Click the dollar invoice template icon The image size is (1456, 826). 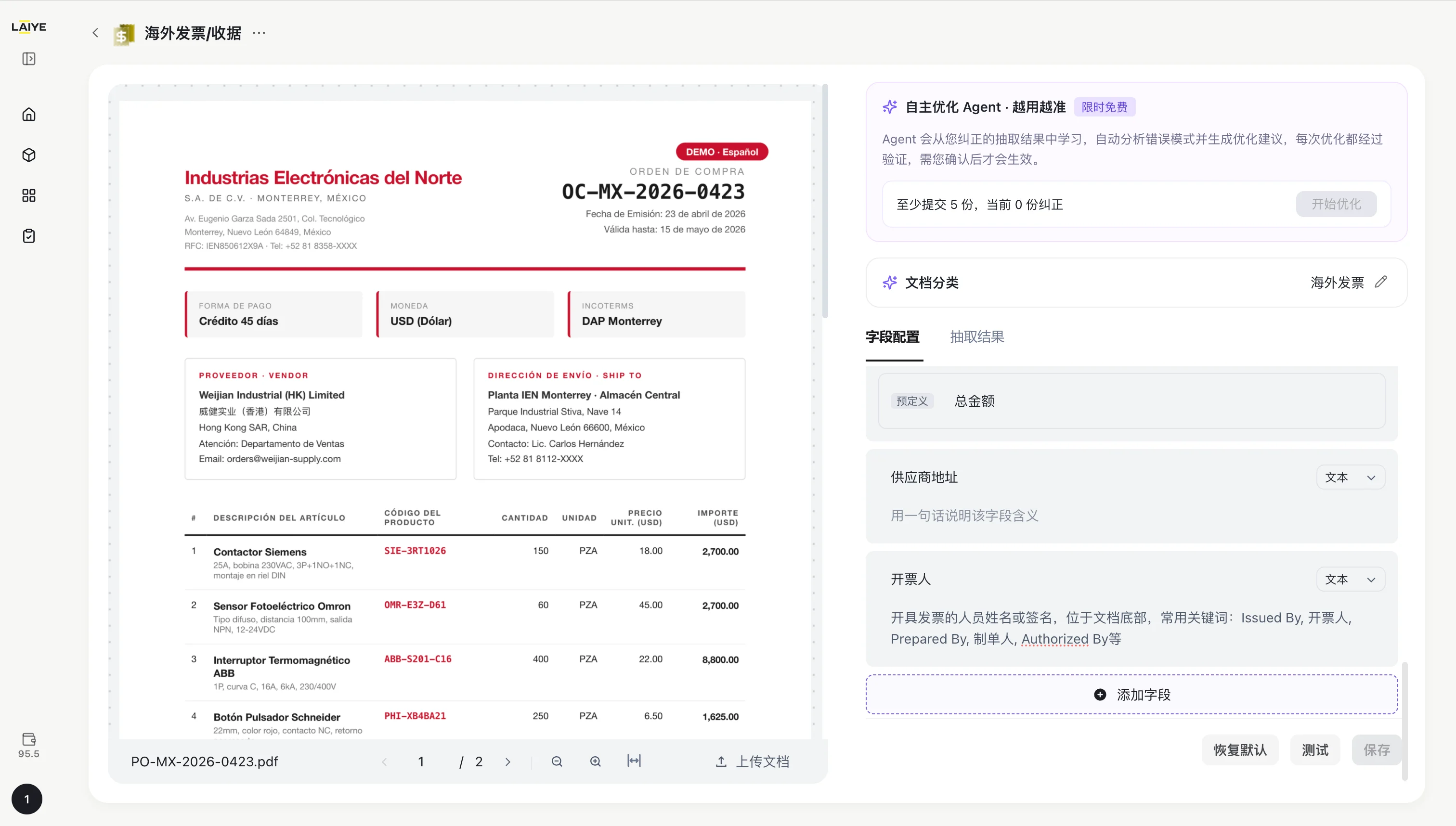(124, 34)
